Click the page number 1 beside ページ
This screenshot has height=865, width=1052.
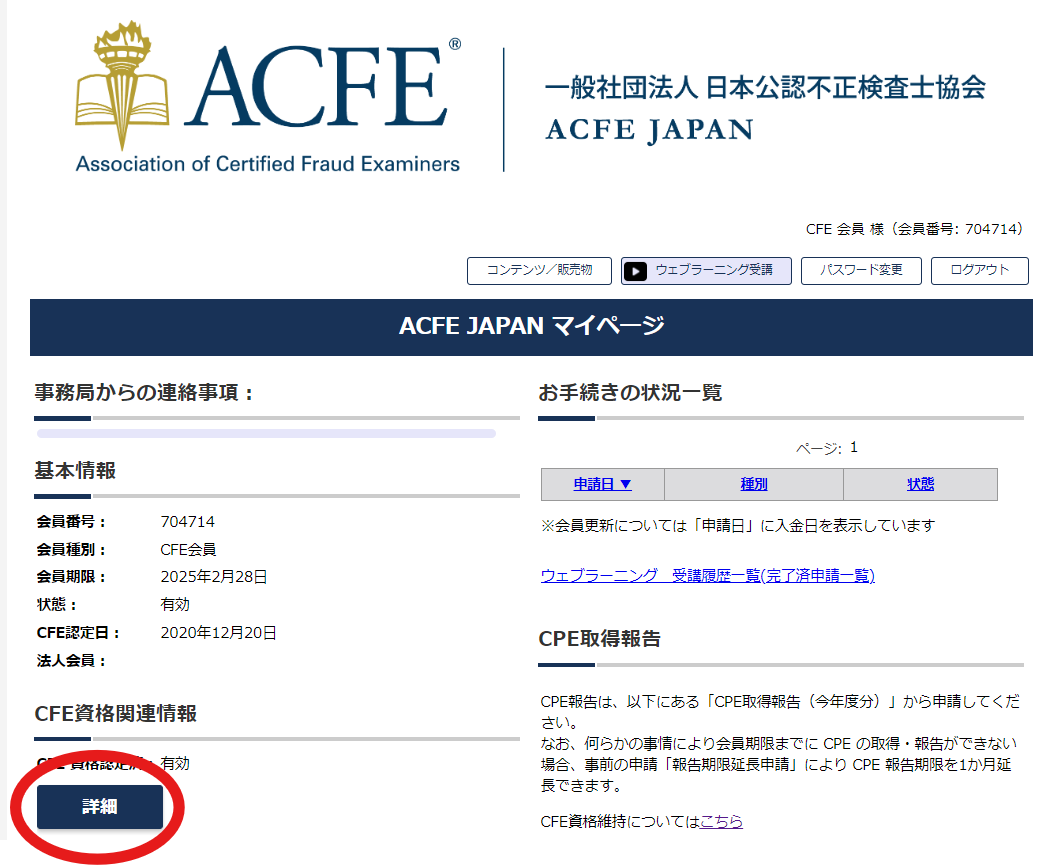[853, 448]
